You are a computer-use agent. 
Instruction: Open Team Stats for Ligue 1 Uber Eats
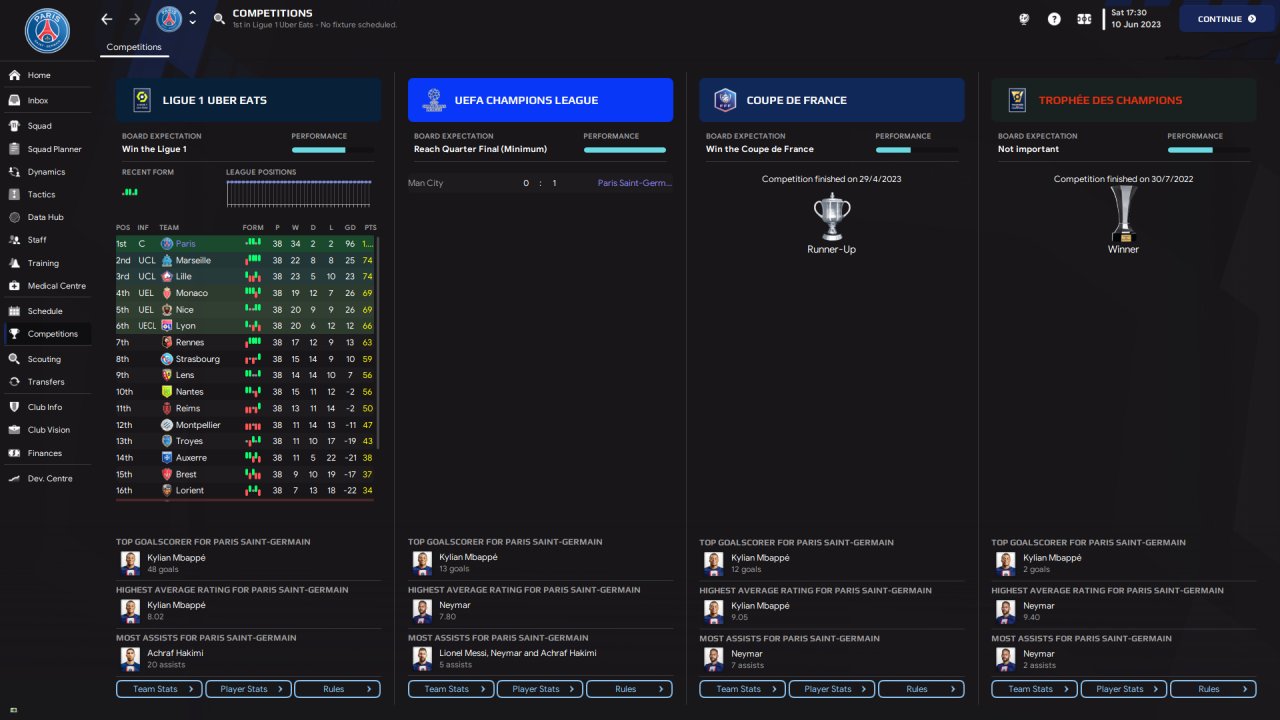(x=160, y=689)
